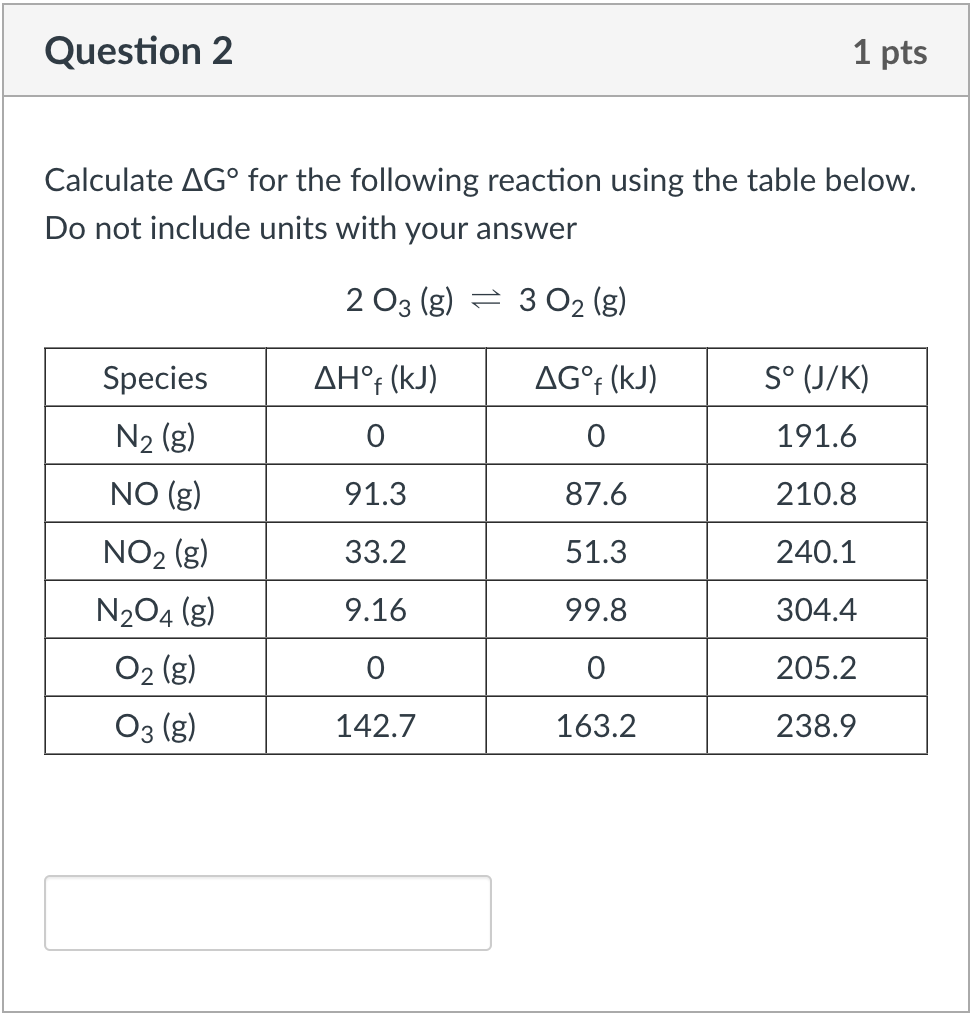The width and height of the screenshot is (974, 1018).
Task: Select the Question 2 header
Action: point(138,50)
